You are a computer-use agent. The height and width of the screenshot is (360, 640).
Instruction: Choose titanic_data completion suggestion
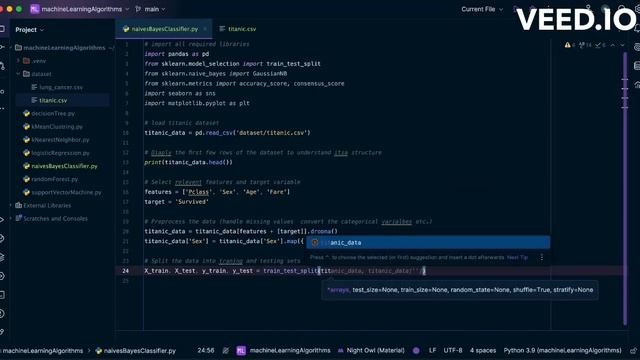coord(428,242)
